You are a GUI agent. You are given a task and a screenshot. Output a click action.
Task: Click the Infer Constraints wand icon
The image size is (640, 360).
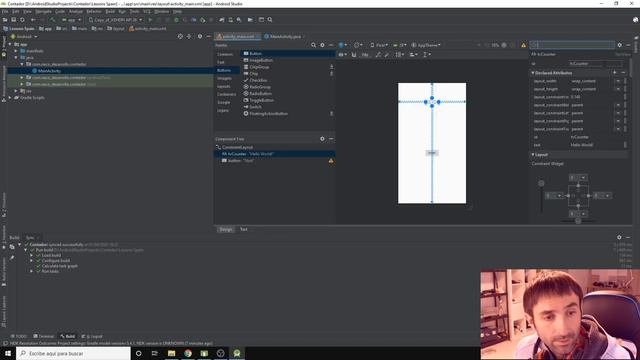click(x=387, y=55)
